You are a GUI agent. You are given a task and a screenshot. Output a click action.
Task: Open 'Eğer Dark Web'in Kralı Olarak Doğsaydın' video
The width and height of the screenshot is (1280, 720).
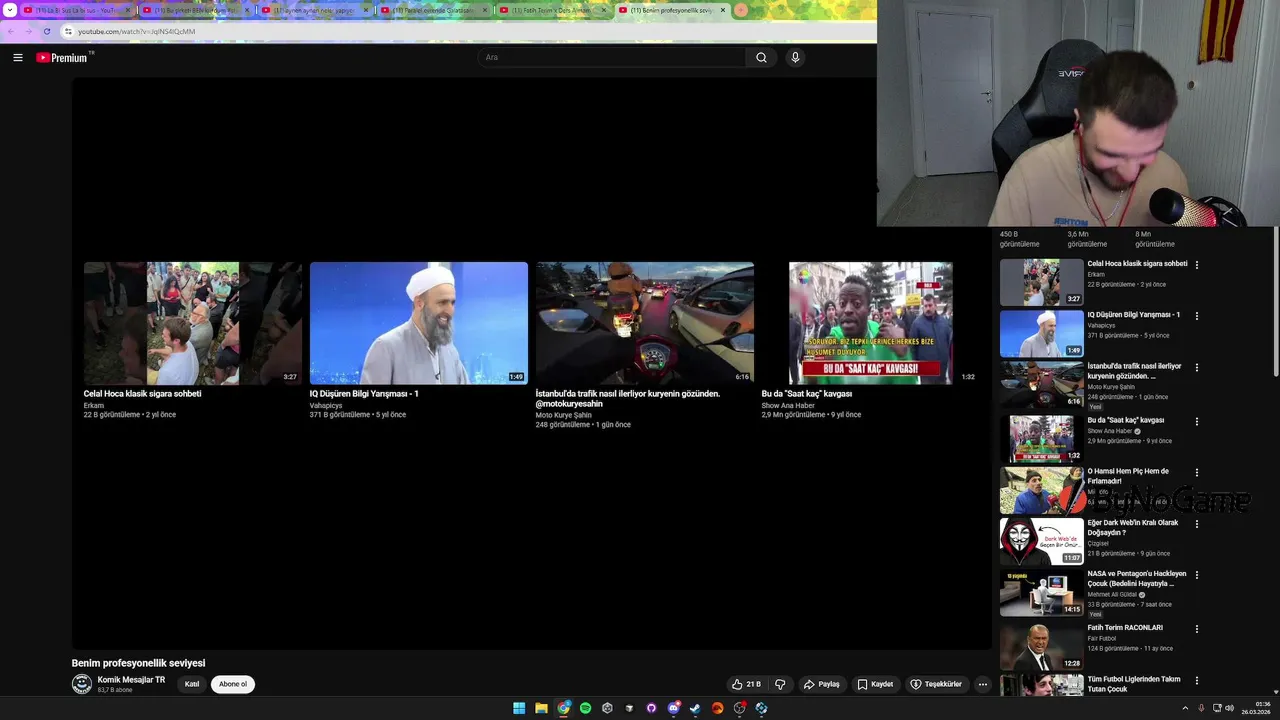tap(1133, 527)
